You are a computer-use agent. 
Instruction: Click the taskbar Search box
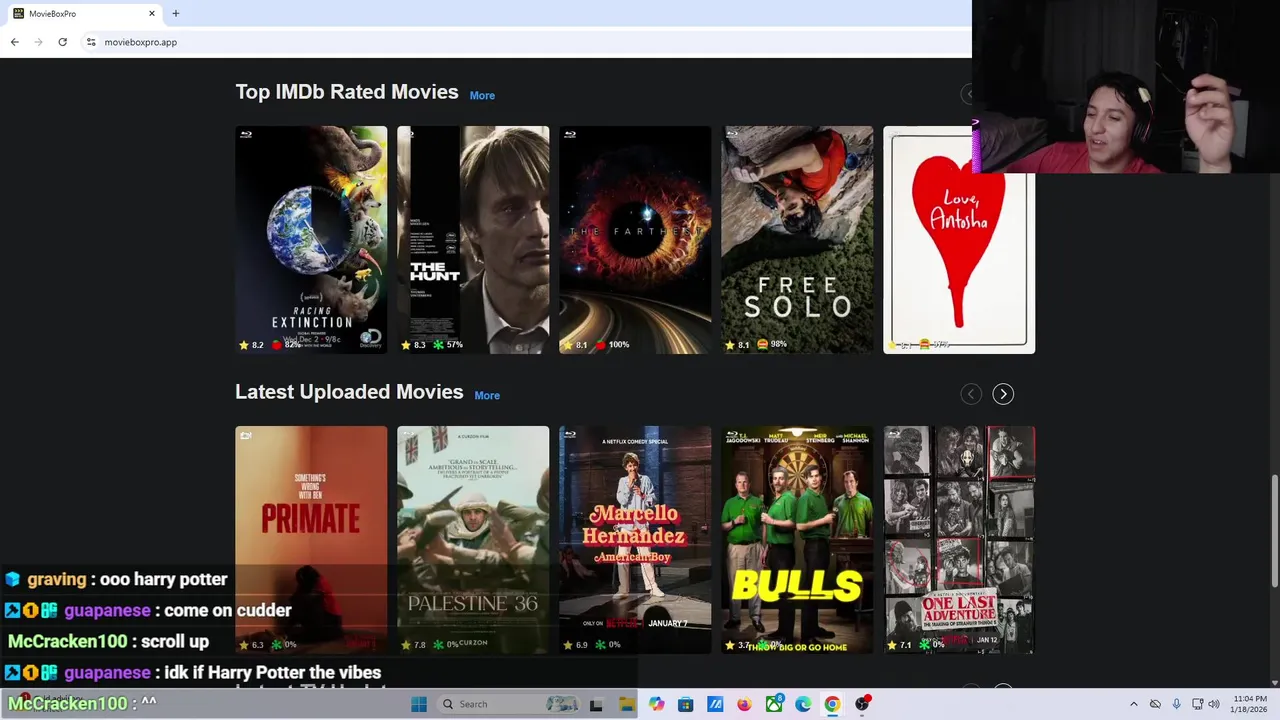(510, 704)
